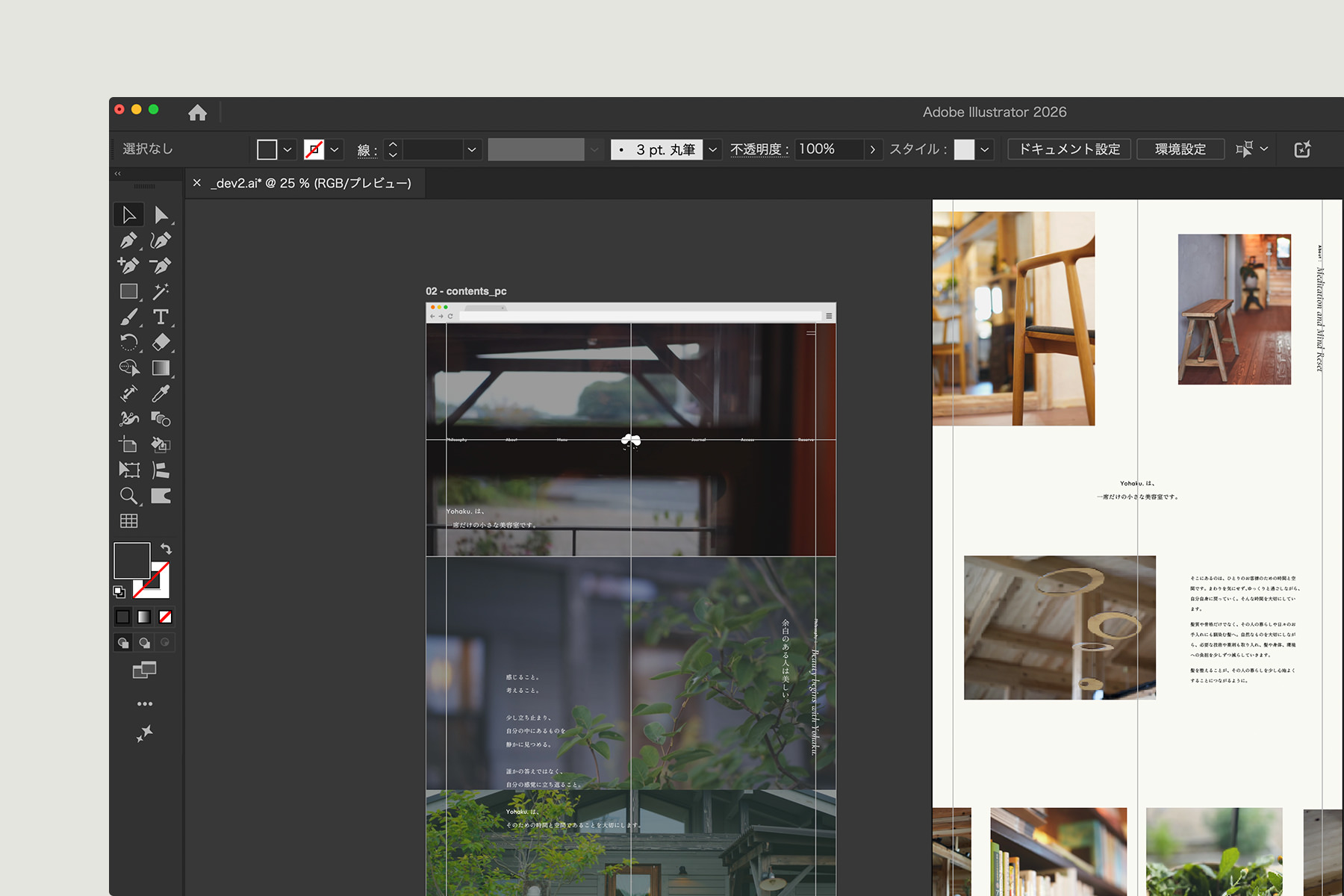The height and width of the screenshot is (896, 1344).
Task: Go to Illustrator Home screen
Action: pyautogui.click(x=198, y=113)
